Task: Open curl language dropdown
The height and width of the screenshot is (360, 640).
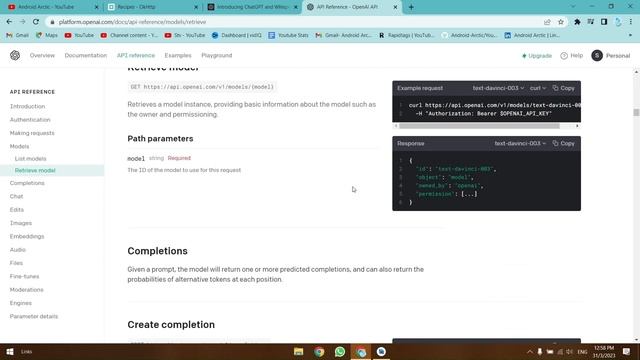Action: click(x=538, y=88)
